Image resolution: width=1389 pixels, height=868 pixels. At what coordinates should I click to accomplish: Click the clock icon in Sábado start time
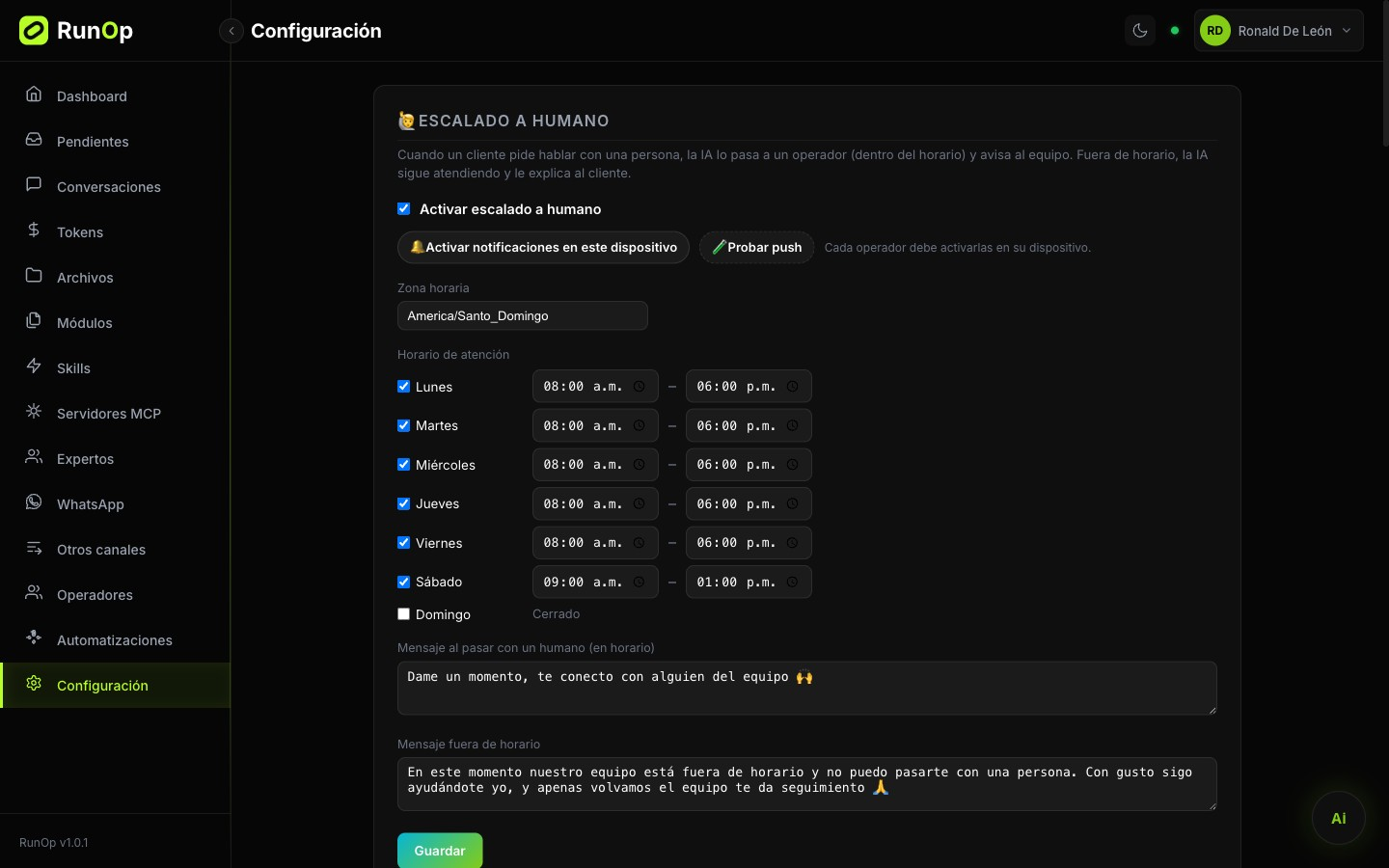[x=639, y=583]
